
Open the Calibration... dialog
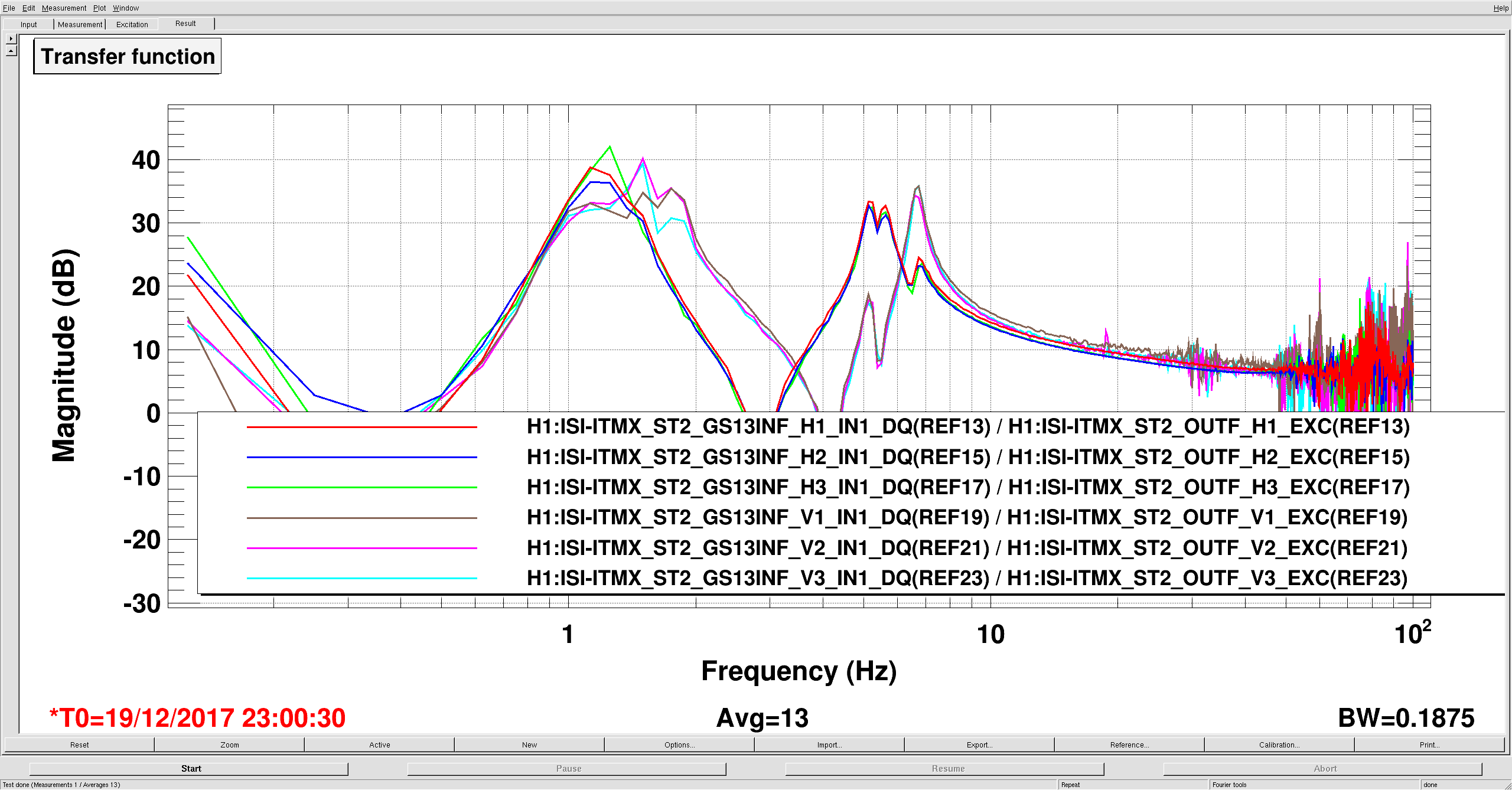[x=1279, y=745]
